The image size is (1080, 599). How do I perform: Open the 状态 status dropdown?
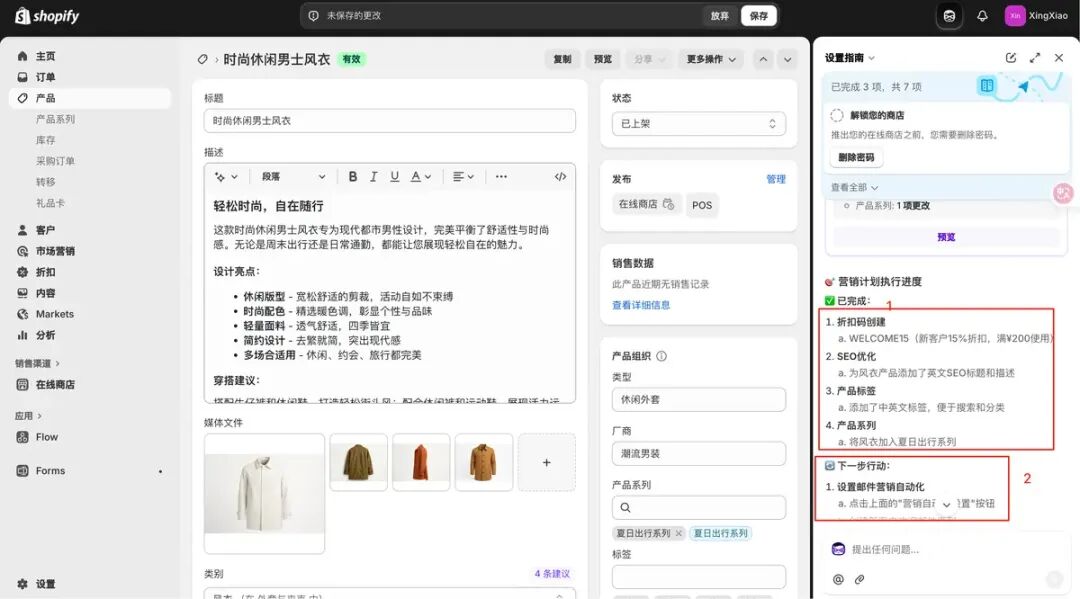(x=698, y=124)
